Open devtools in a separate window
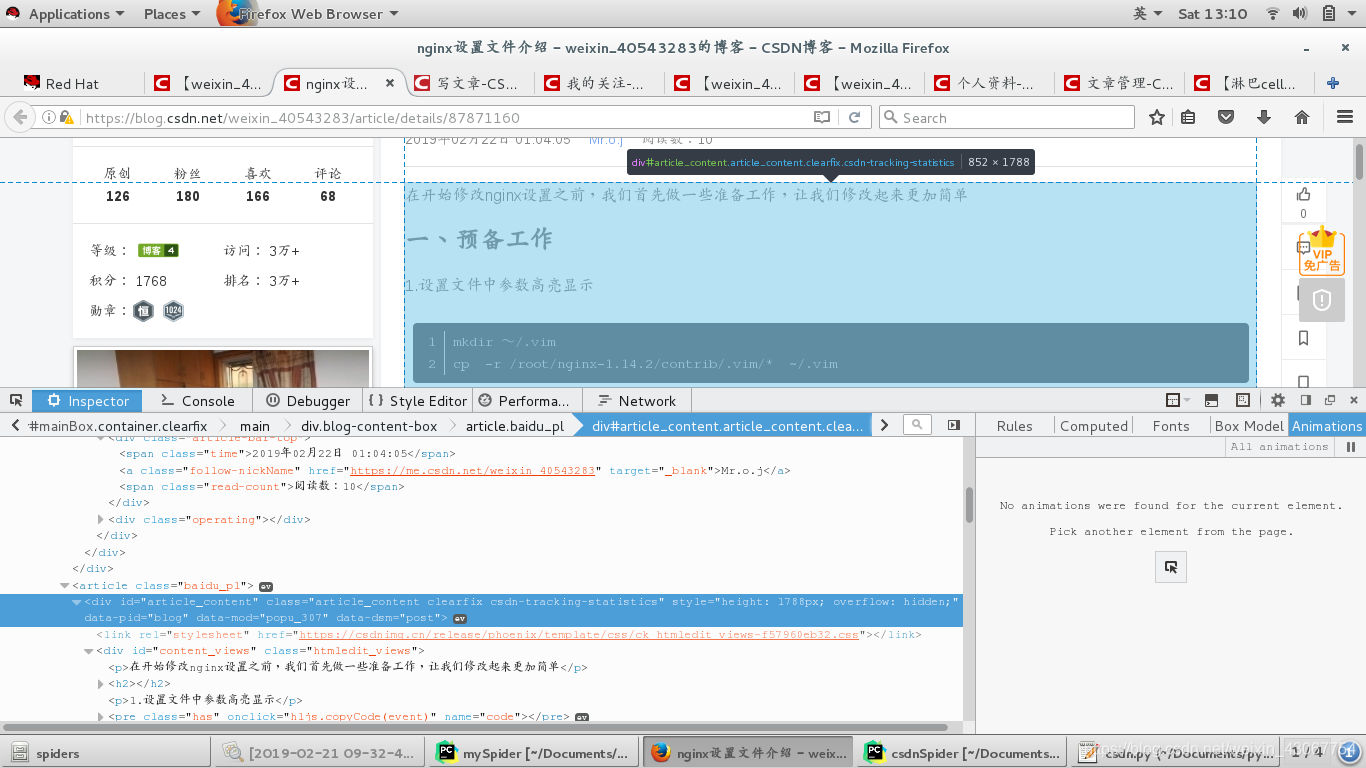 point(1330,400)
